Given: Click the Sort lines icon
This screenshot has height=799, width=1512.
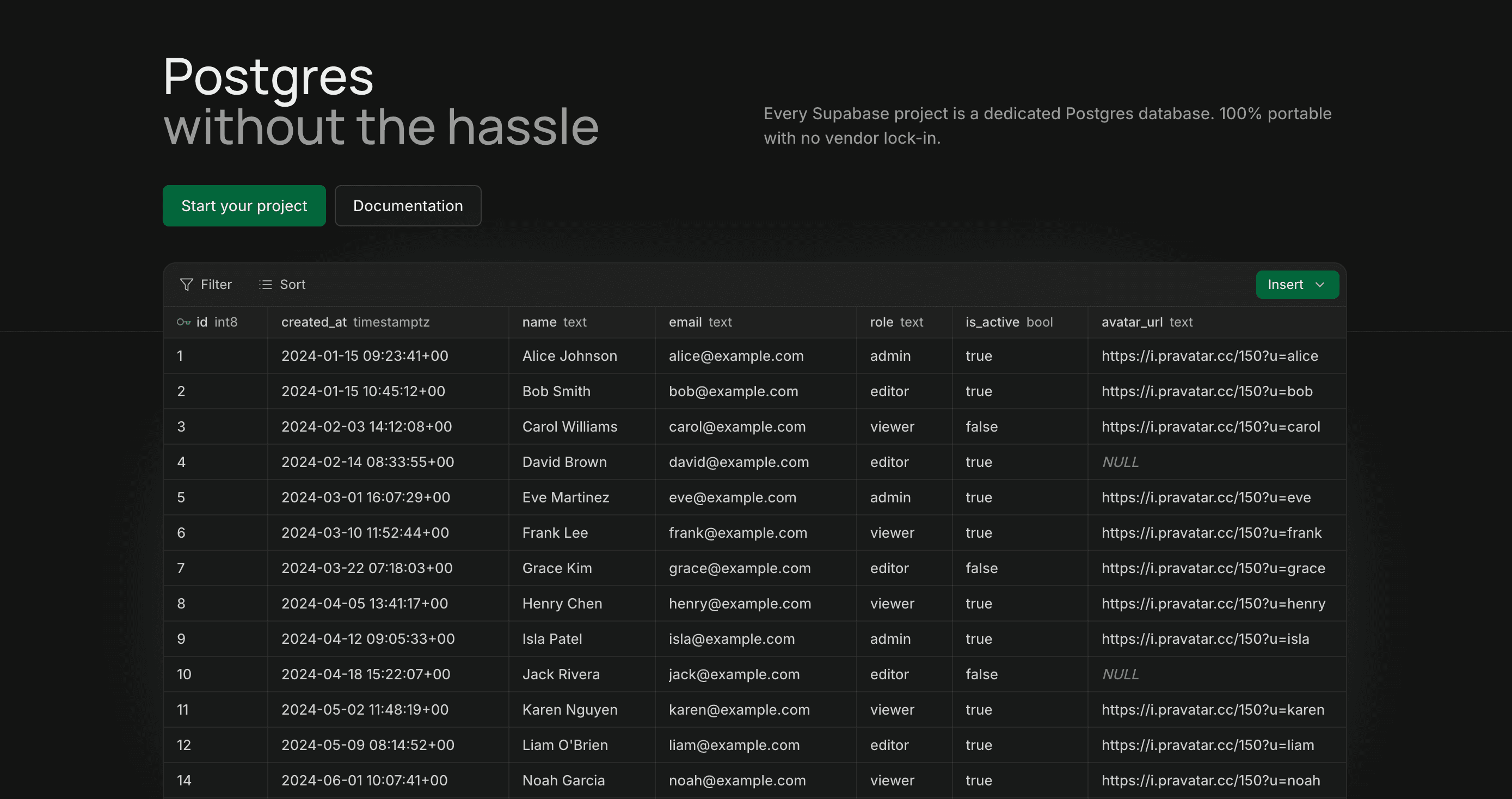Looking at the screenshot, I should pos(265,285).
